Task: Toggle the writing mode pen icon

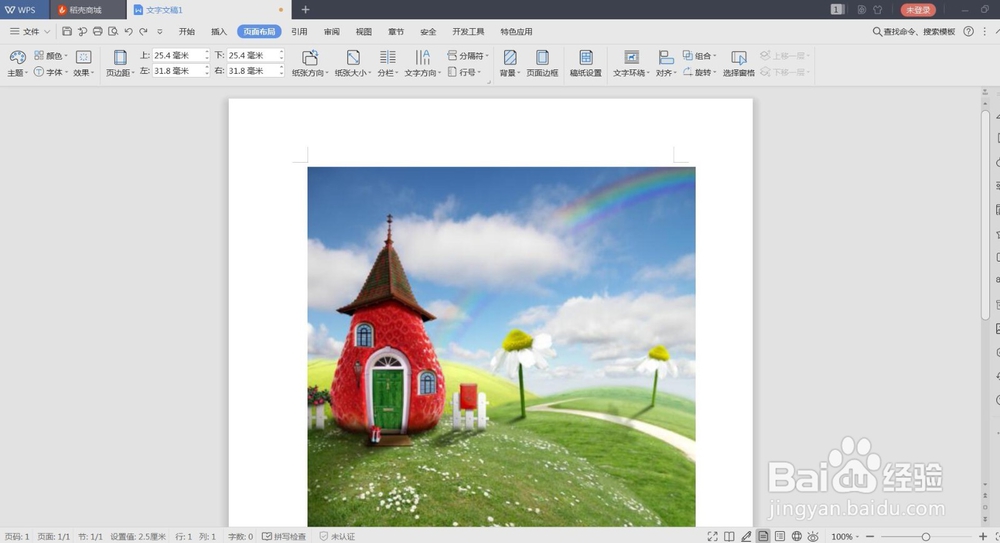Action: click(746, 537)
